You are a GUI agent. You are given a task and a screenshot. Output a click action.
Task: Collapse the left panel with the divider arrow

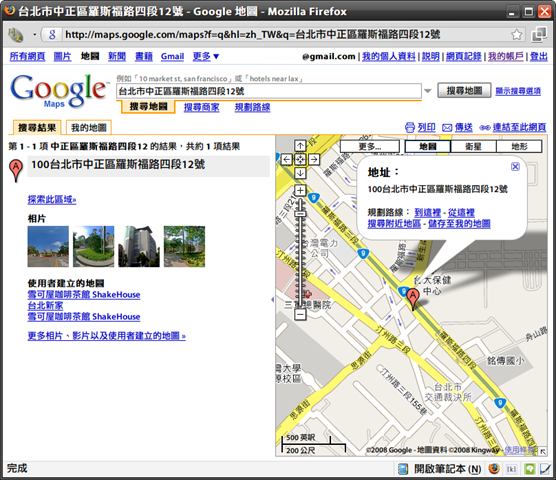tap(272, 300)
